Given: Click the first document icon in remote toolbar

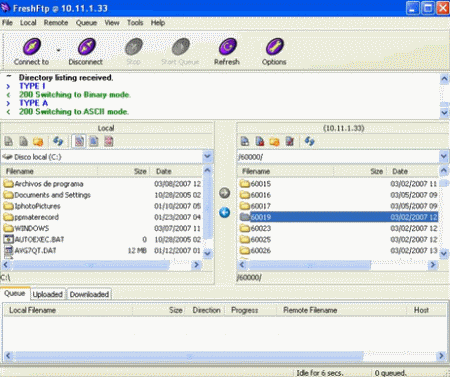Looking at the screenshot, I should tap(245, 141).
